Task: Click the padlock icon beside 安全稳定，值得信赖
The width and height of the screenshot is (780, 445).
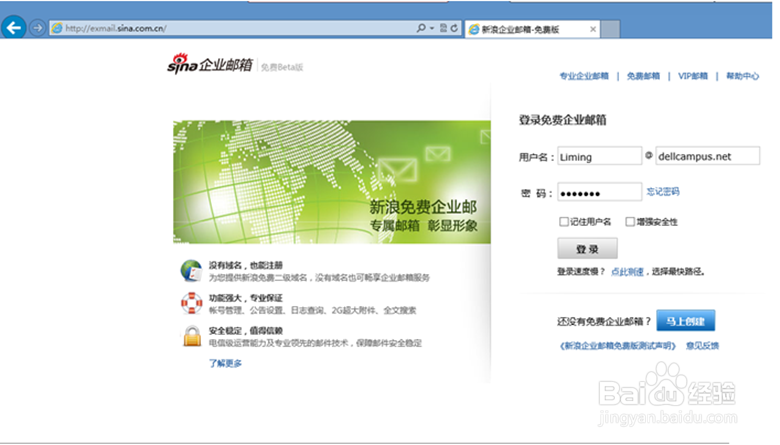Action: (x=192, y=336)
